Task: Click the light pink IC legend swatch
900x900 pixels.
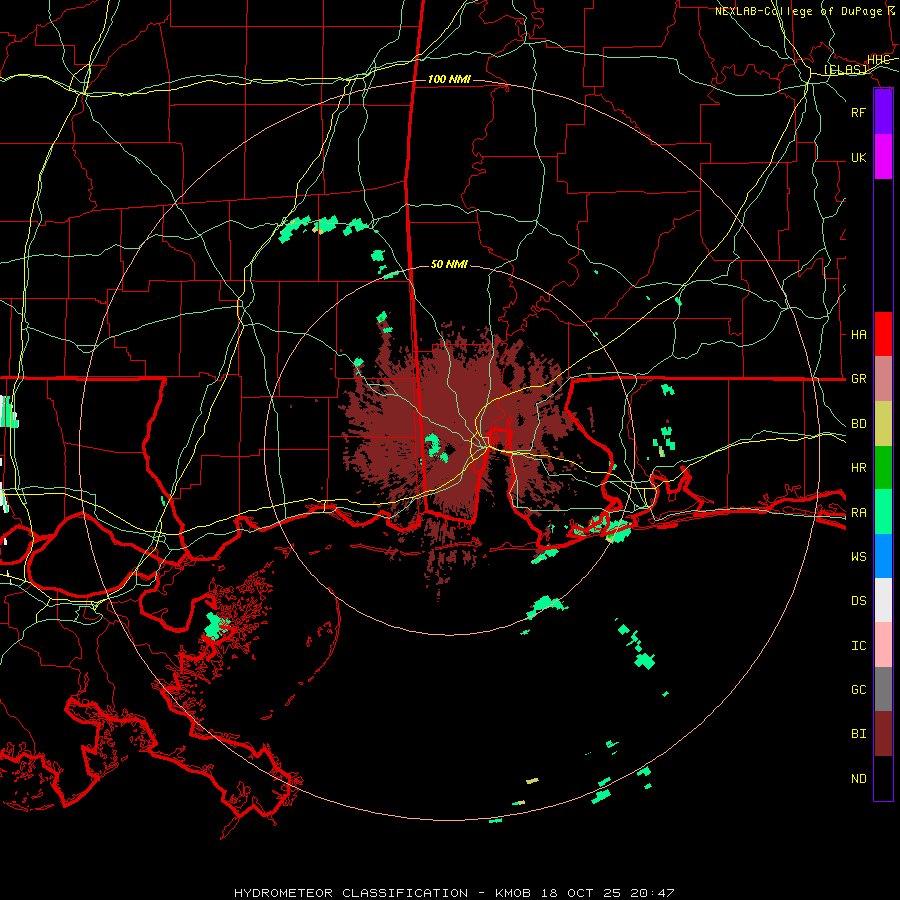Action: click(883, 645)
